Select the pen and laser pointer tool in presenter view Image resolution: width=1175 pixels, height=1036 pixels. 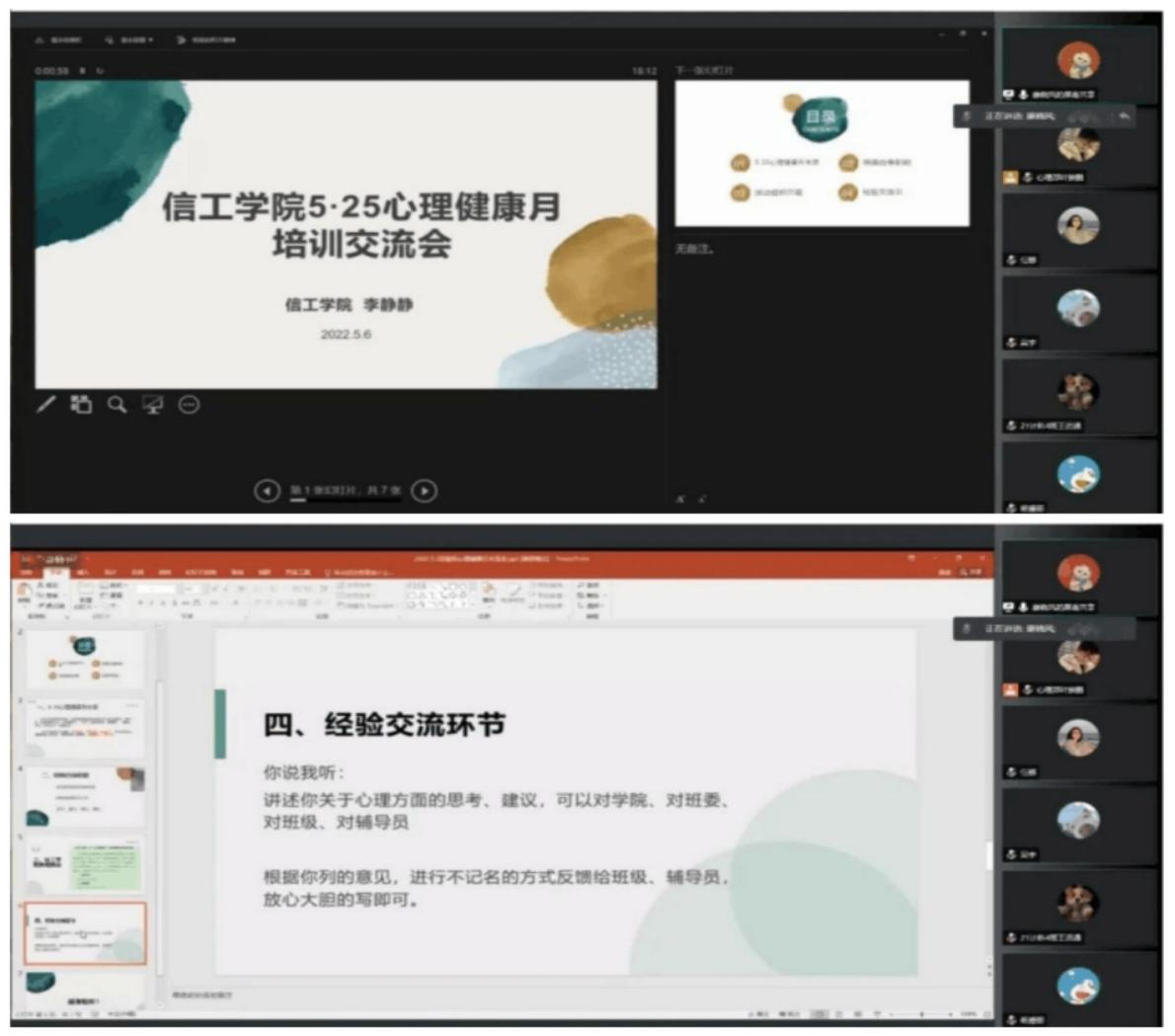pos(46,405)
